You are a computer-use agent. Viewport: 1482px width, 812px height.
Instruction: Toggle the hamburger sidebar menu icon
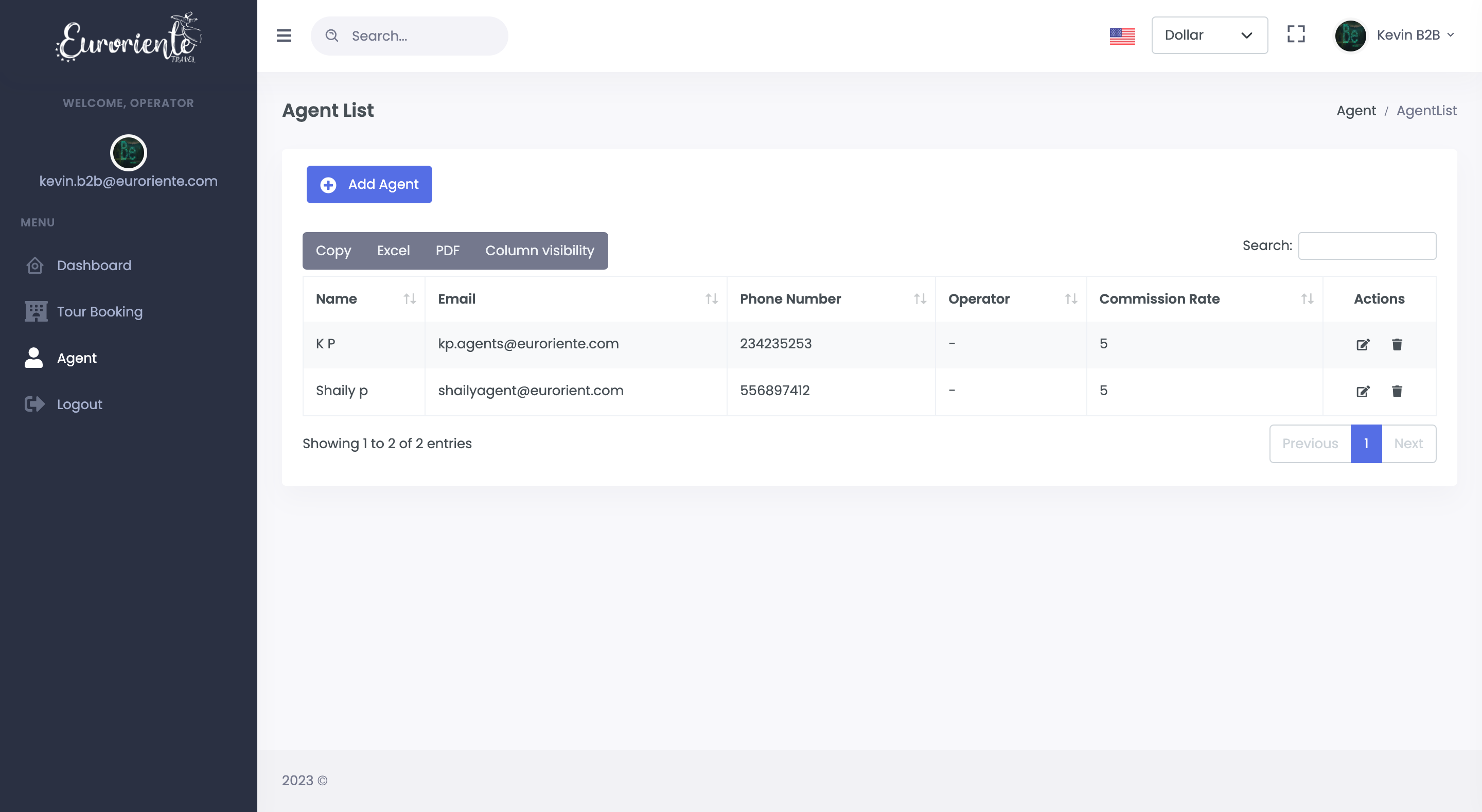click(284, 36)
